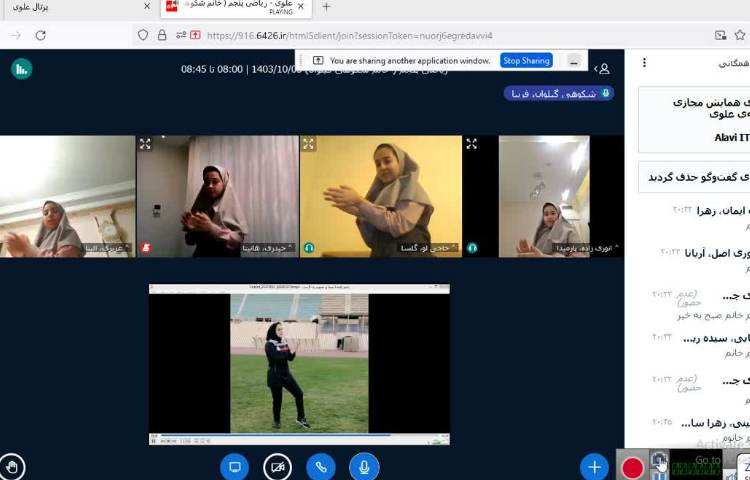Image resolution: width=750 pixels, height=480 pixels.
Task: Click the red muted icon on second webcam
Action: 146,248
